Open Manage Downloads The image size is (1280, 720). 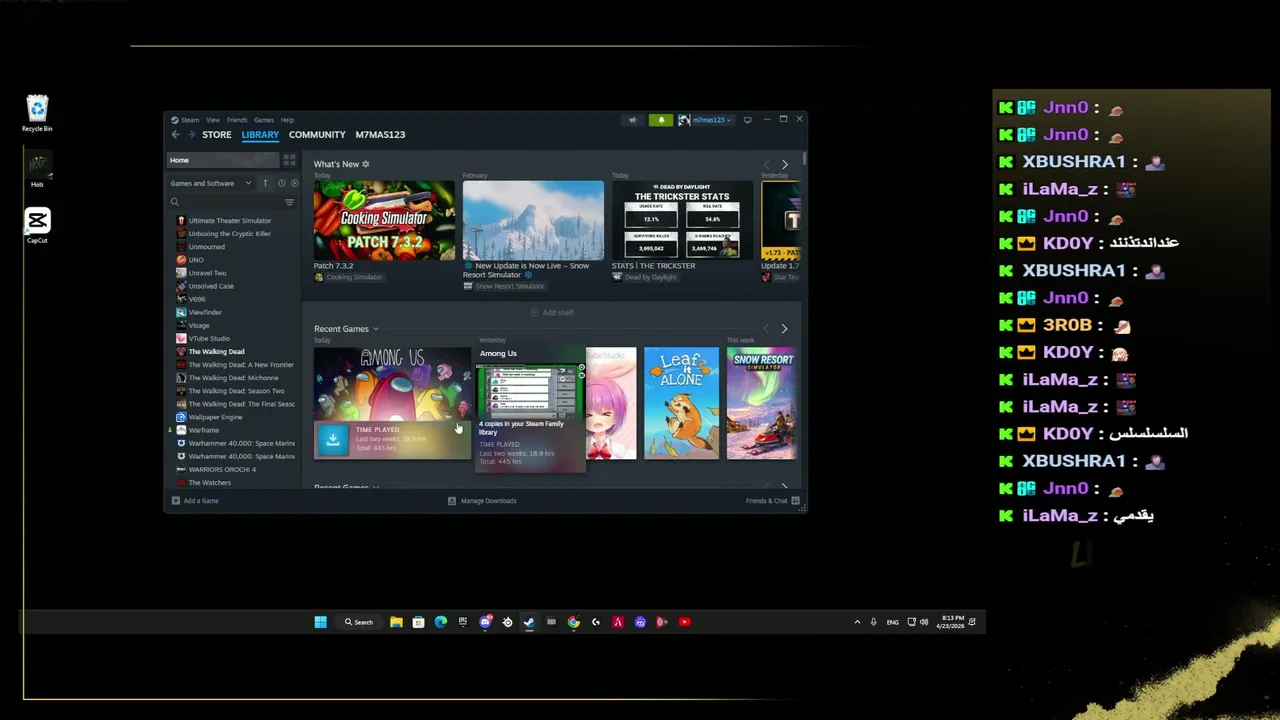click(482, 501)
